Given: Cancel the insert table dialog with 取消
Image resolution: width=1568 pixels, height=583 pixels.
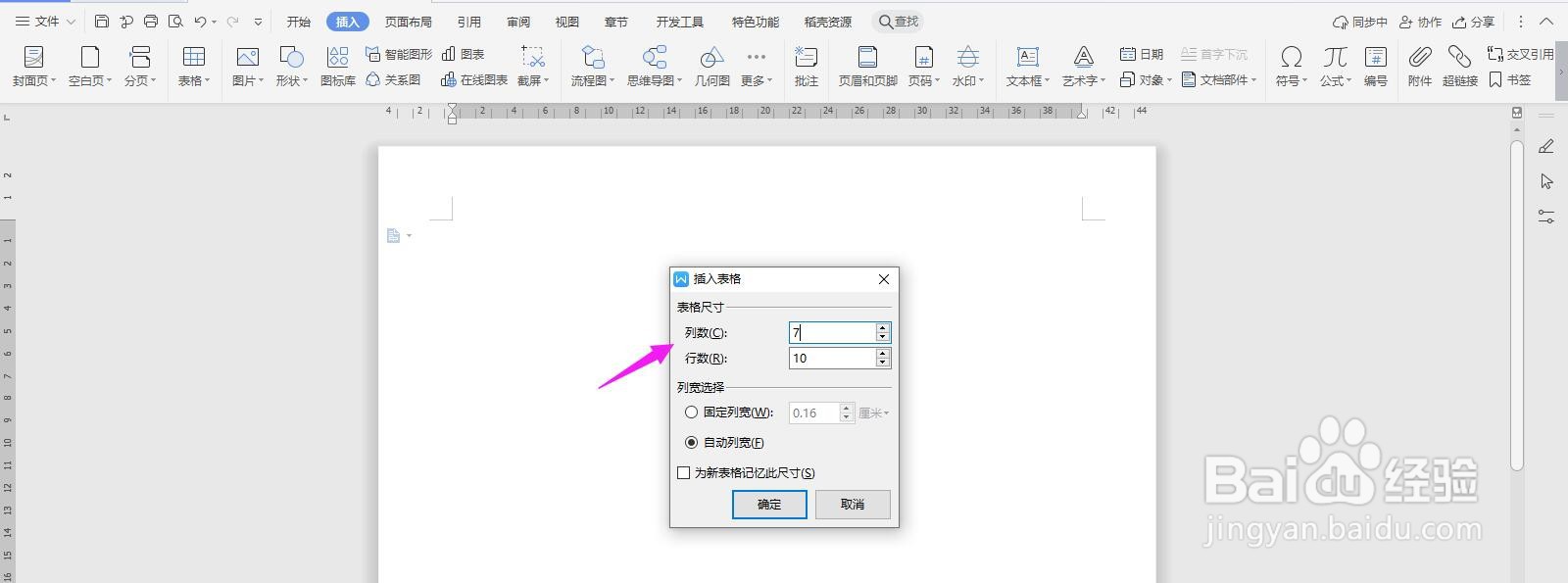Looking at the screenshot, I should (x=853, y=505).
